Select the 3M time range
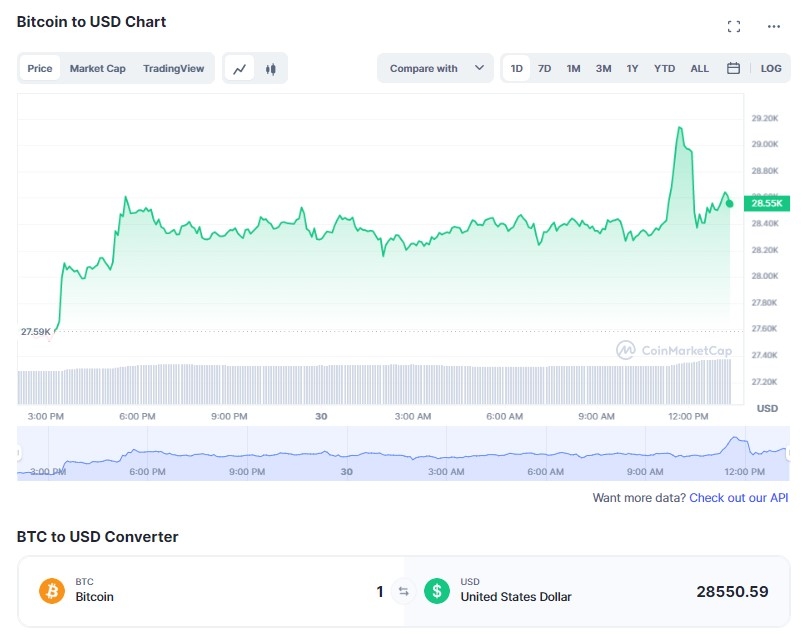The width and height of the screenshot is (802, 636). (603, 68)
